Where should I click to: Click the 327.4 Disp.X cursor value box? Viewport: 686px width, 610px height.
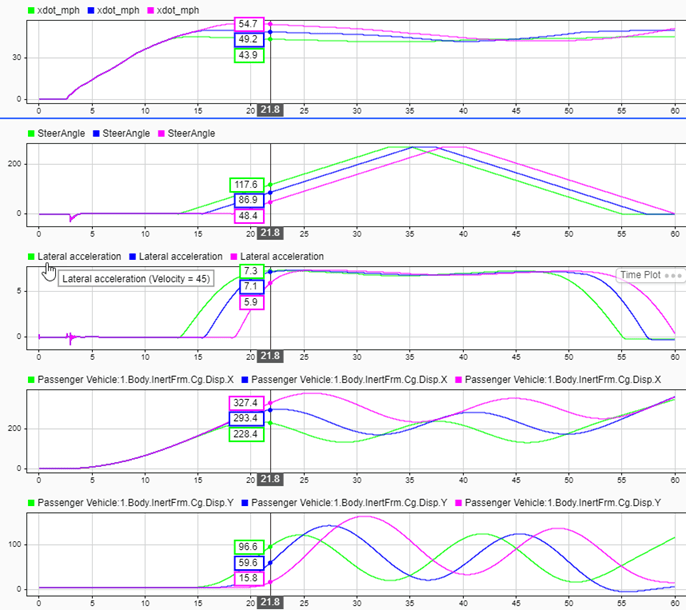pos(248,402)
